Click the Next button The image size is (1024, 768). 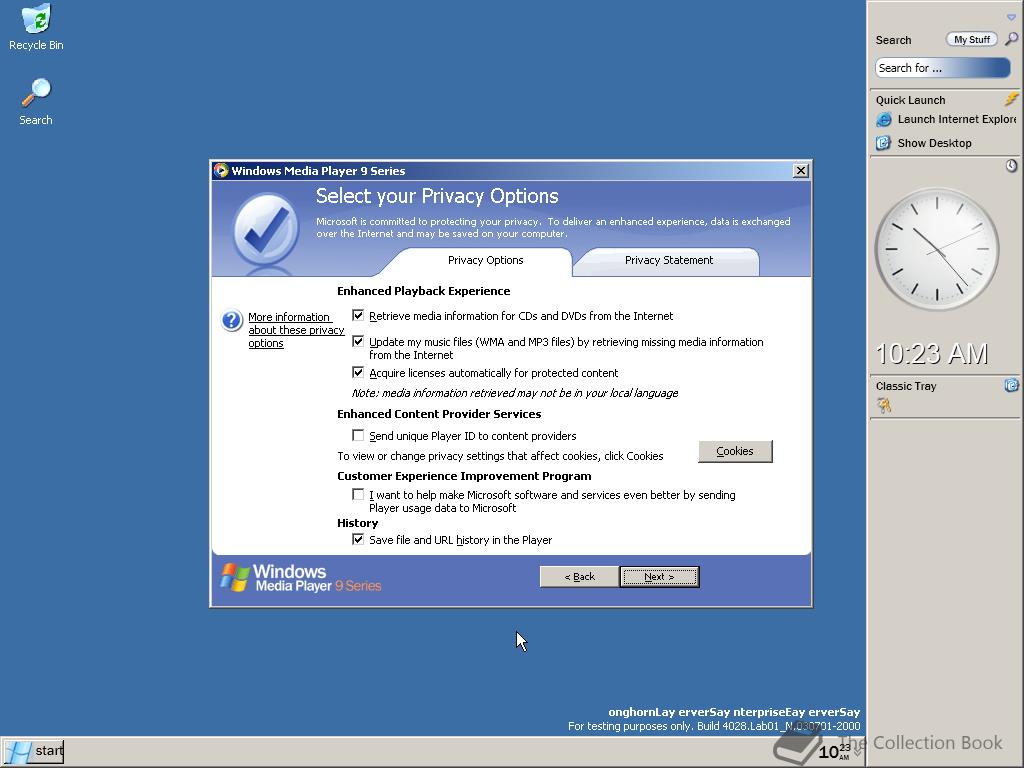(660, 577)
